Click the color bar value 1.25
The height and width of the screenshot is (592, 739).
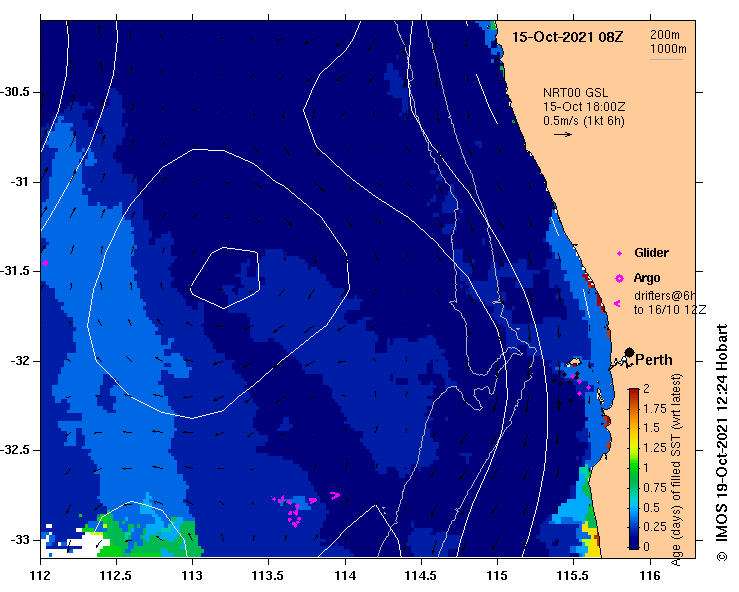655,448
